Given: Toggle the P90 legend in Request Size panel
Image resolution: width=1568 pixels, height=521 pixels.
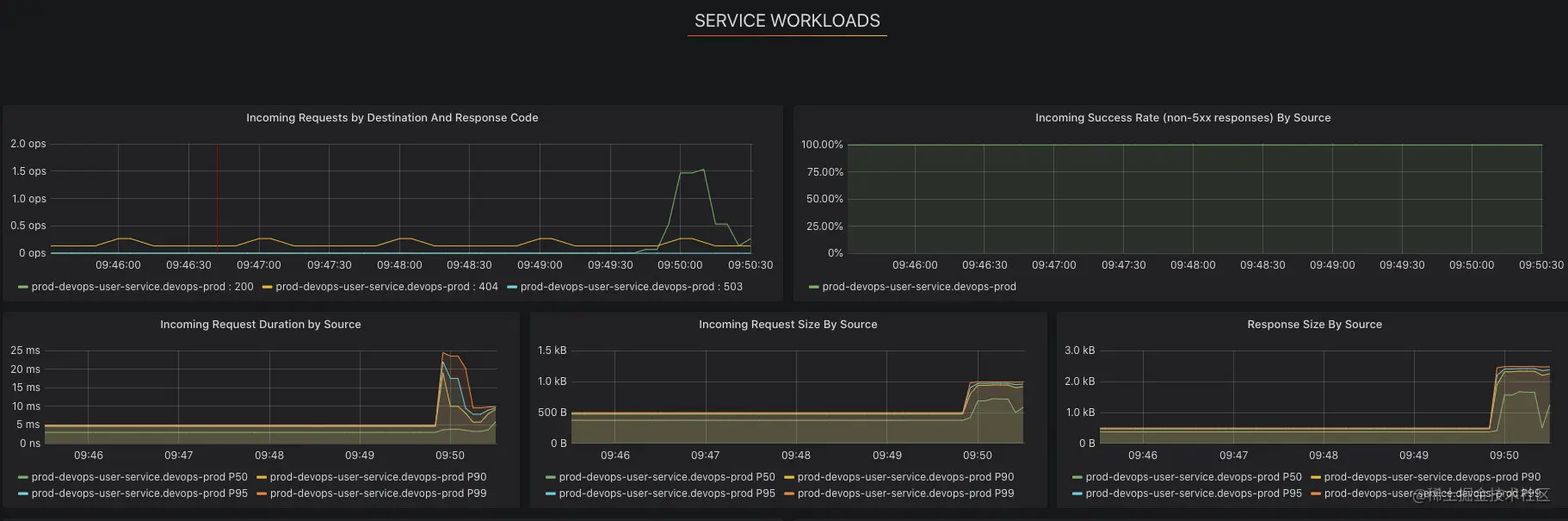Looking at the screenshot, I should click(905, 477).
